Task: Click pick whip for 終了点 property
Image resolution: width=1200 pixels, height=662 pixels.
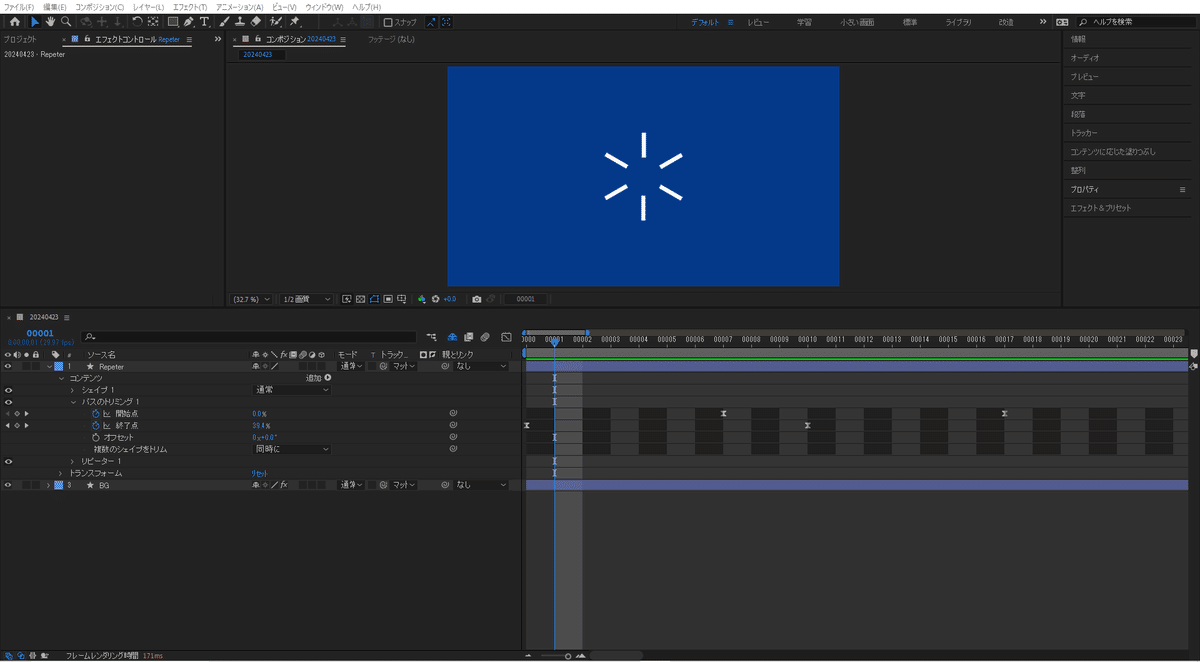Action: click(453, 425)
